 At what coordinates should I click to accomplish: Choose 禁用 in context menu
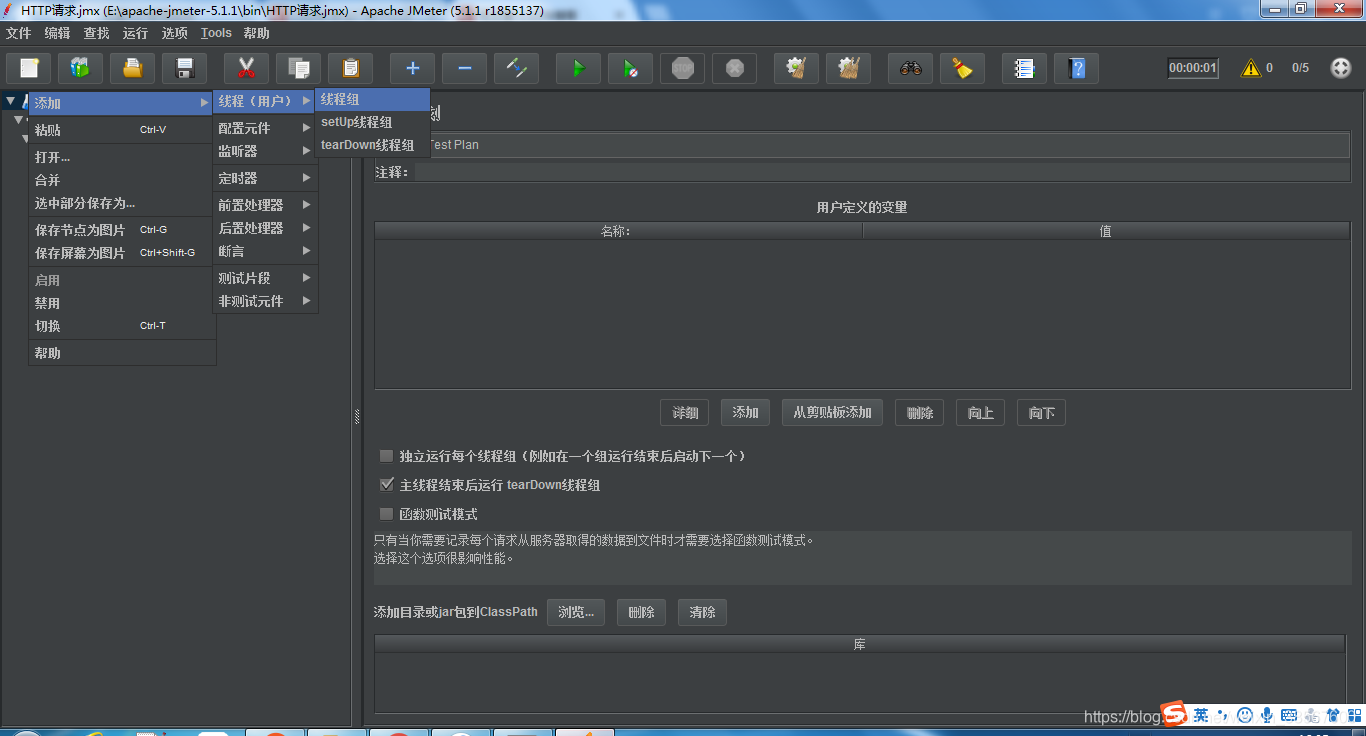click(121, 303)
